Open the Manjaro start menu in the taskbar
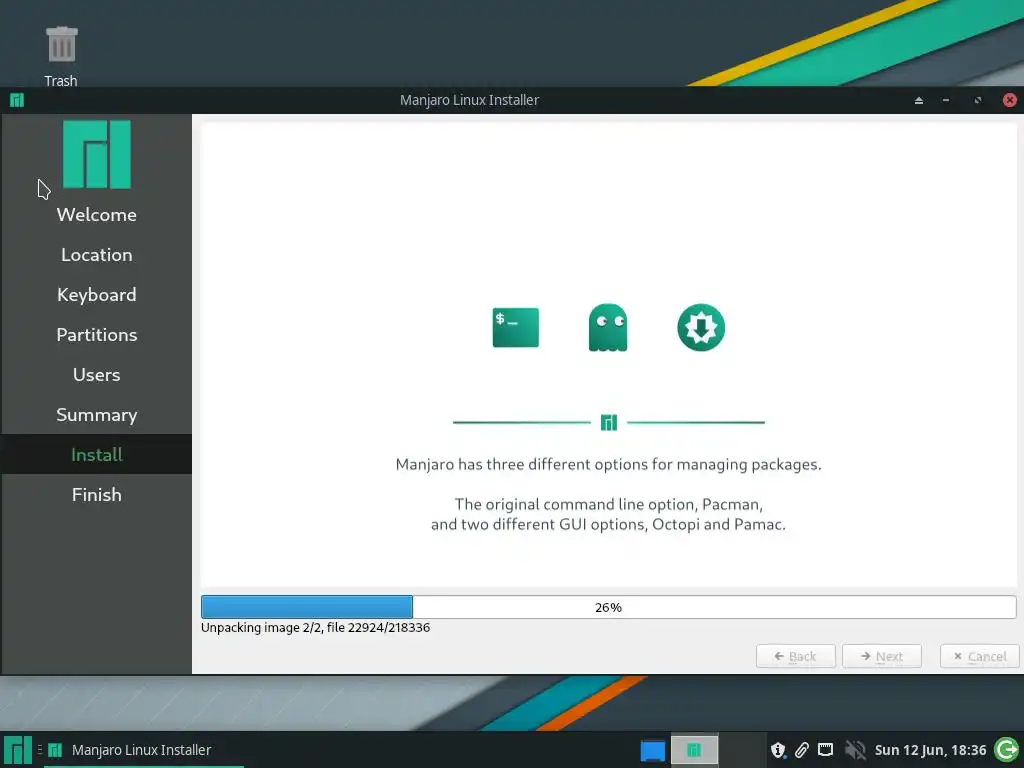Screen dimensions: 1024x768 (18, 750)
